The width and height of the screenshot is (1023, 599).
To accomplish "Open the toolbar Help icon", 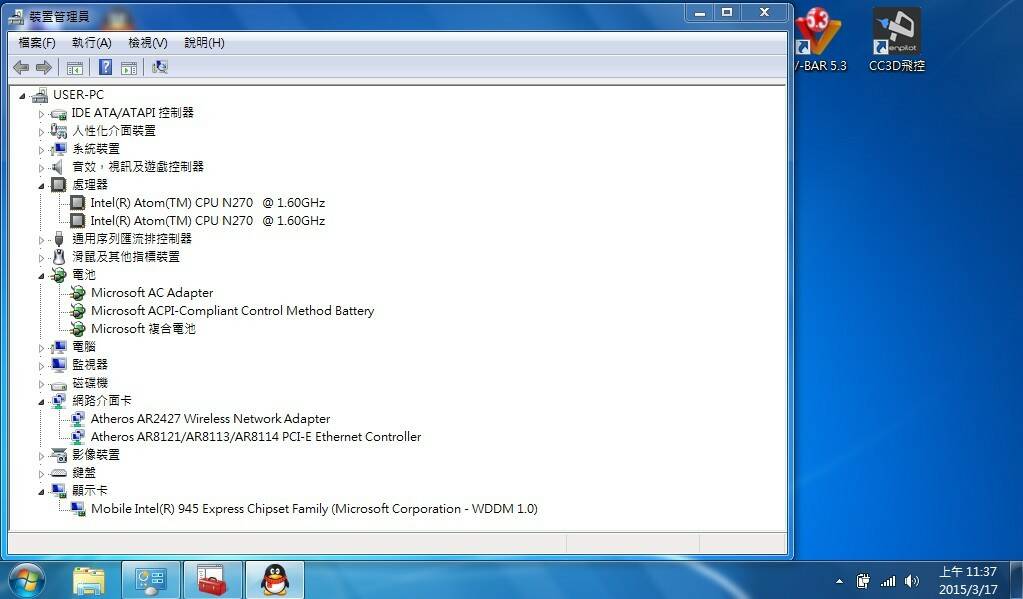I will click(105, 67).
